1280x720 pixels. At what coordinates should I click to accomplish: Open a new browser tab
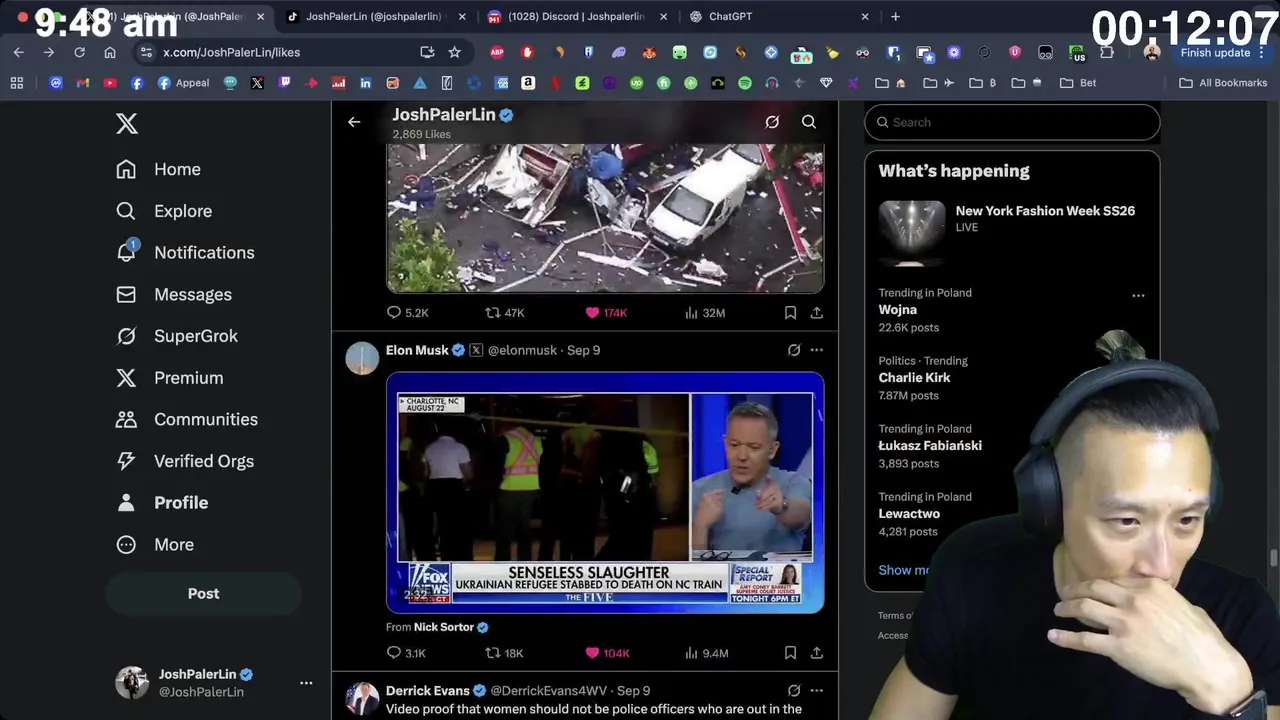pos(895,16)
